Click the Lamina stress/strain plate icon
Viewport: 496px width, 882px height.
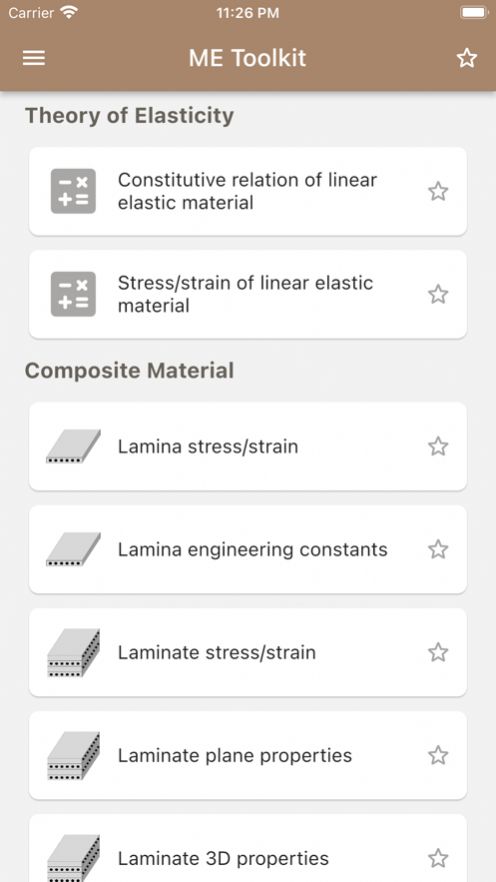click(x=73, y=447)
